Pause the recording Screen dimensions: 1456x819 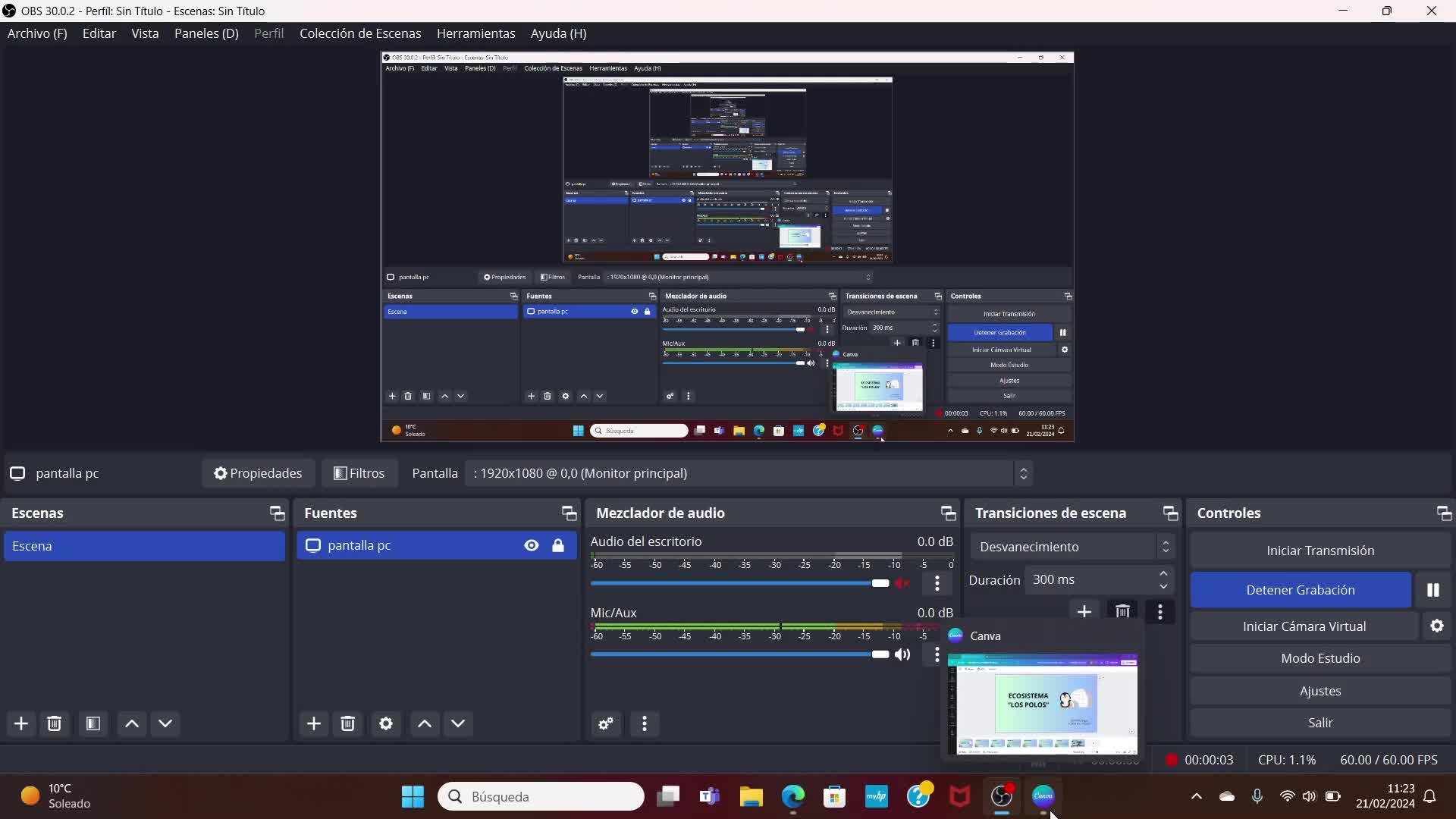[1432, 590]
